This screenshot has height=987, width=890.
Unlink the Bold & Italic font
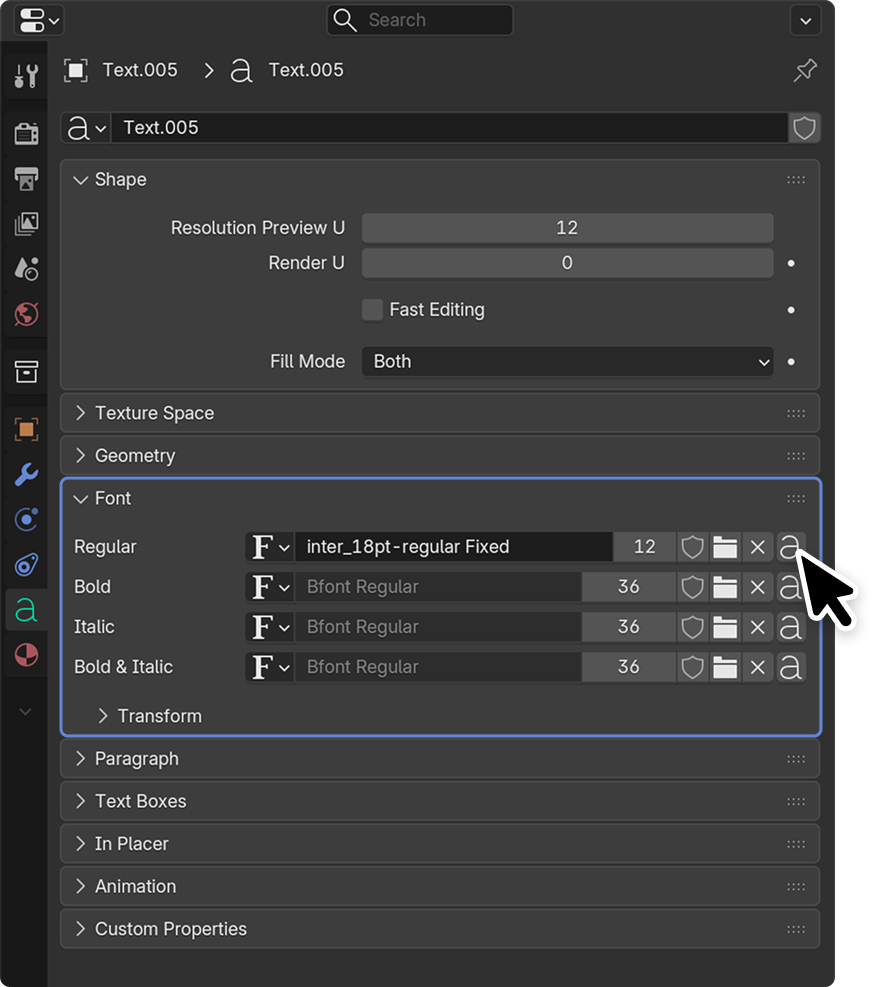point(757,667)
